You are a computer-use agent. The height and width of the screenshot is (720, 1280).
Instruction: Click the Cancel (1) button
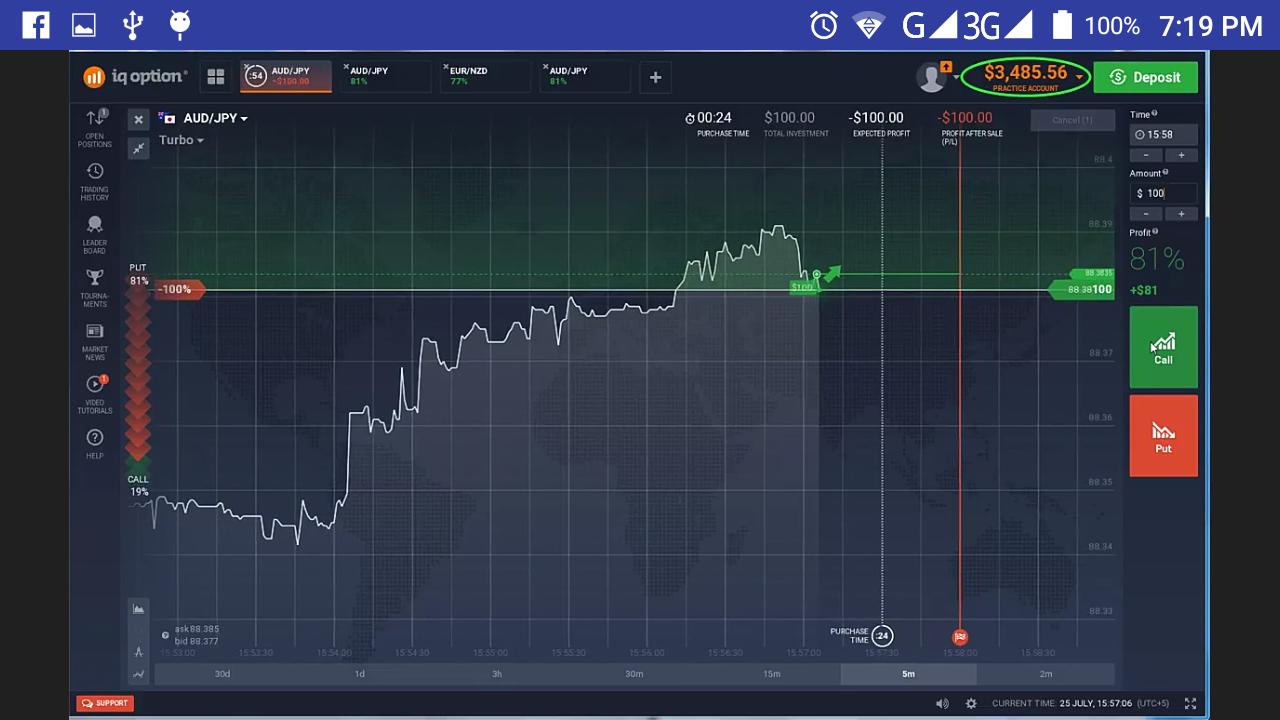coord(1071,120)
